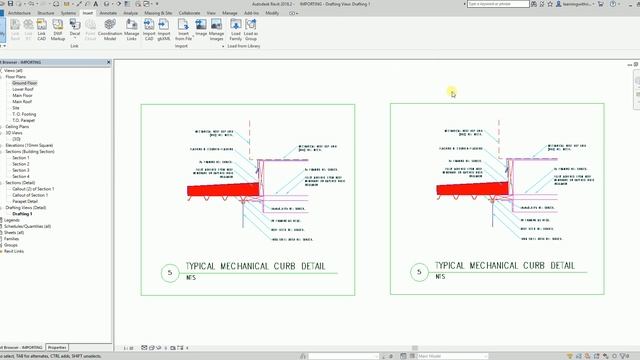Open the Add-Ins ribbon tab
Screen dimensions: 640x360
pyautogui.click(x=251, y=13)
